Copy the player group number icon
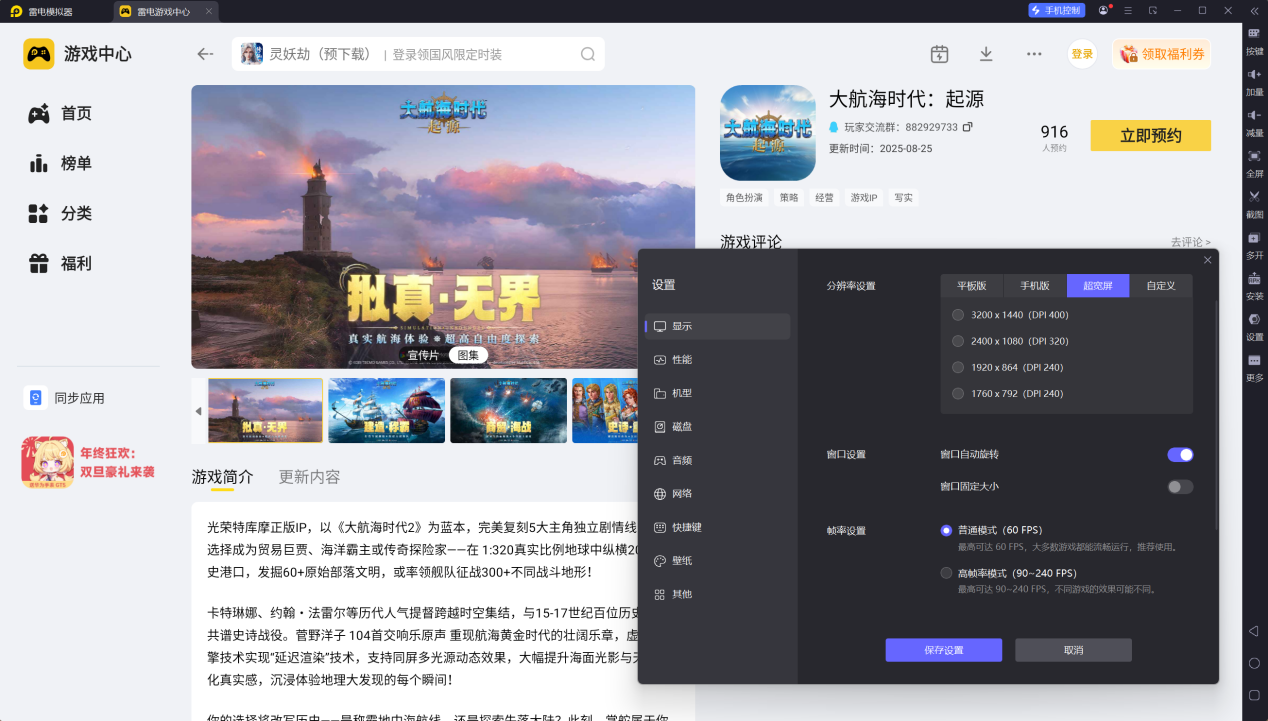The width and height of the screenshot is (1268, 721). click(x=967, y=127)
